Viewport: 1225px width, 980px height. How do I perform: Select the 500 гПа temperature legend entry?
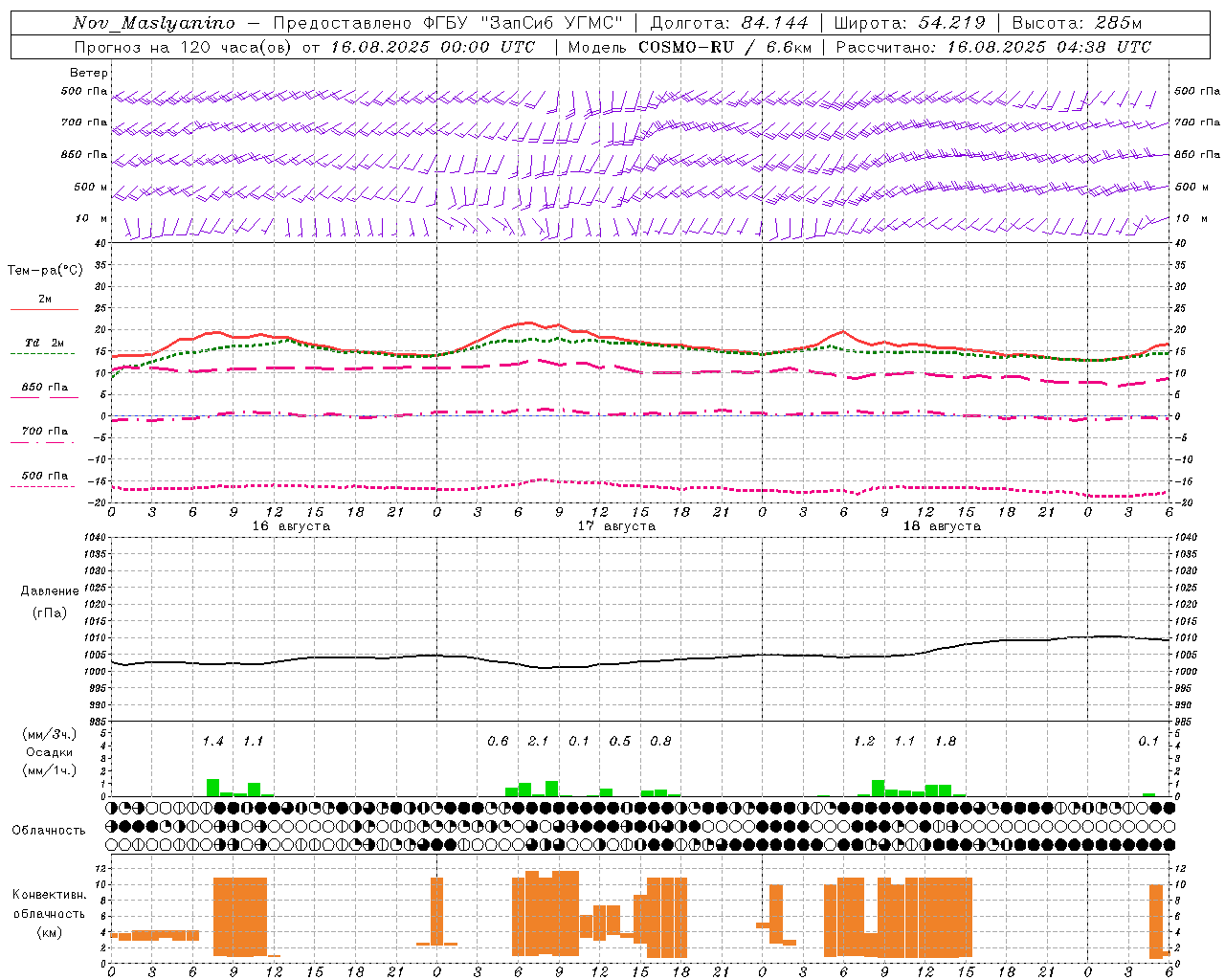pos(44,479)
